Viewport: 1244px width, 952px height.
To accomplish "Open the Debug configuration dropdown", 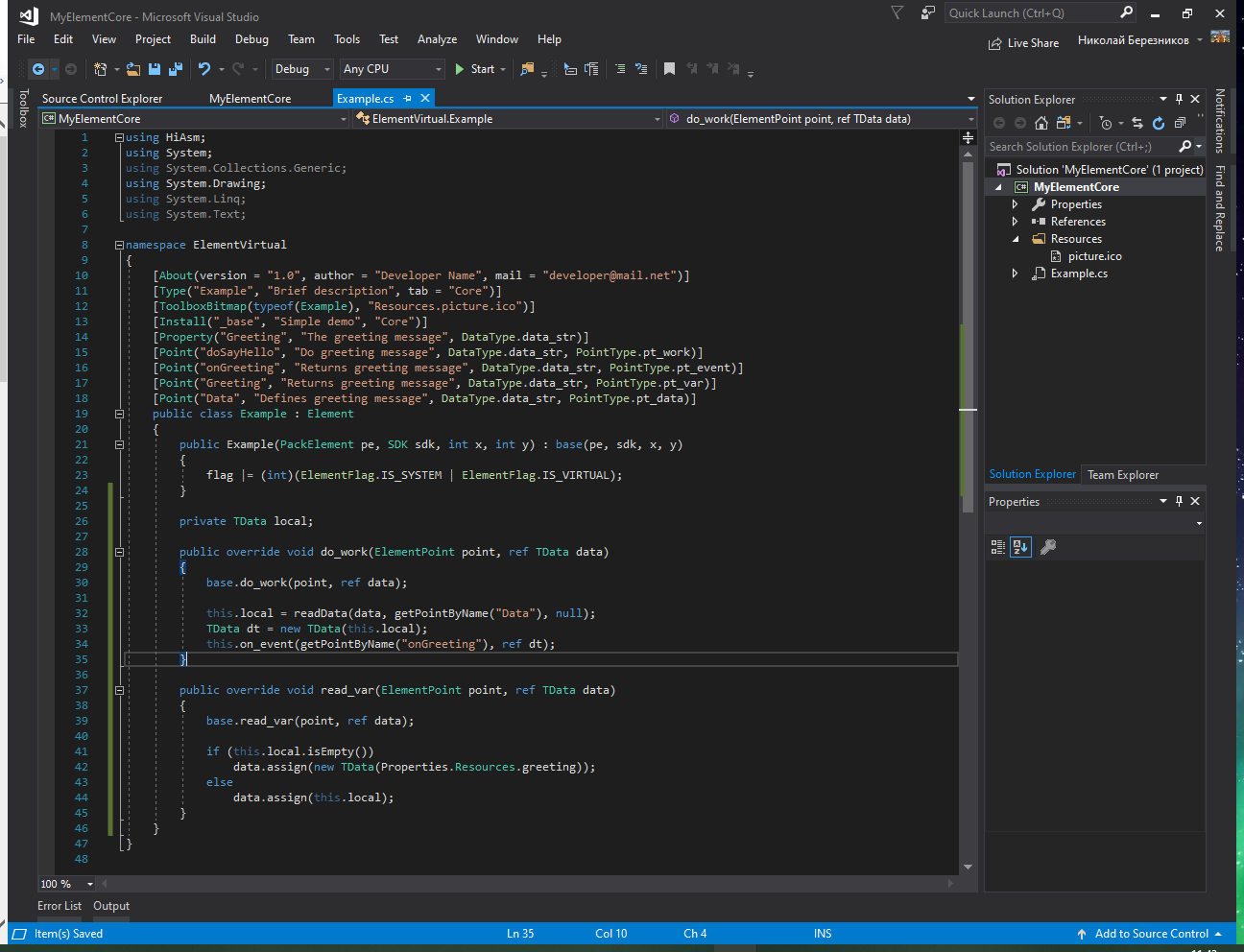I will [x=300, y=69].
